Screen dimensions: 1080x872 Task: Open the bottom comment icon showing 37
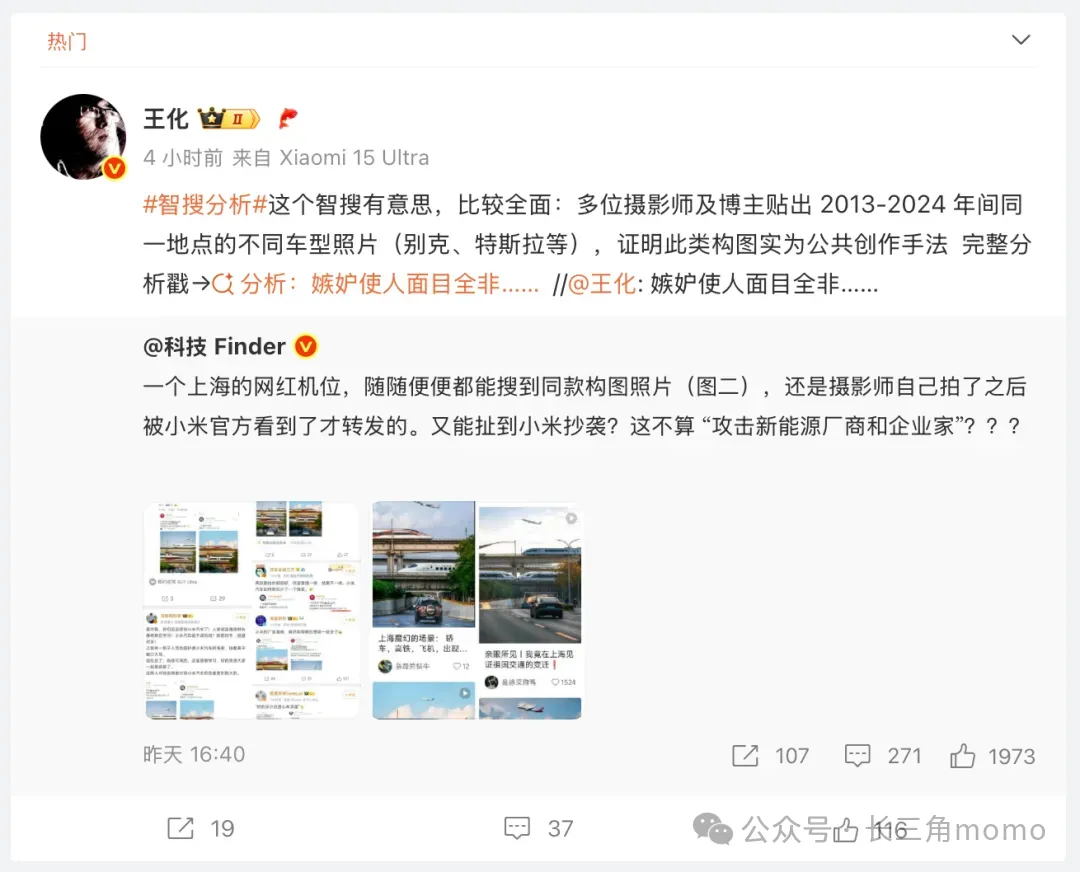point(517,828)
